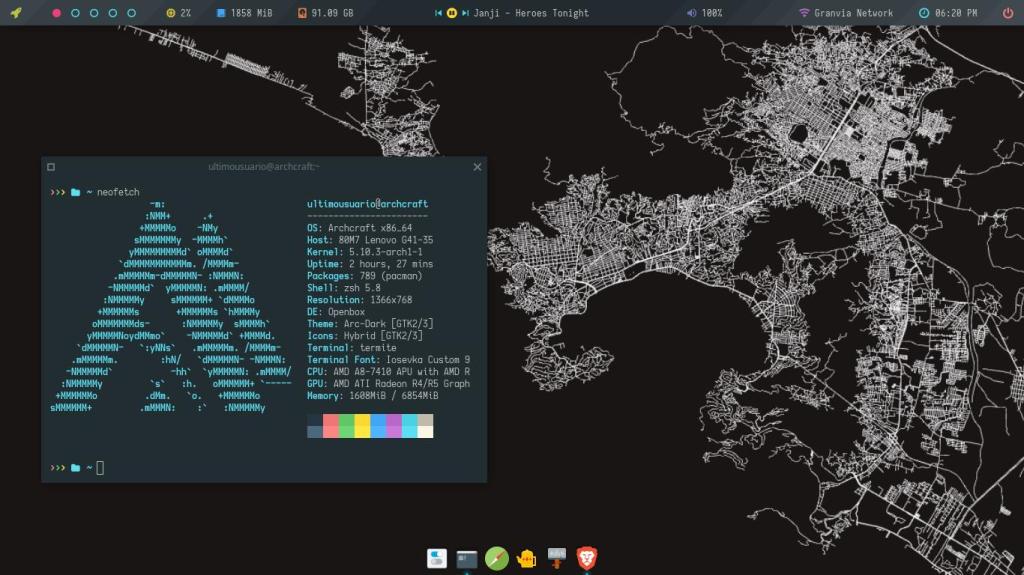
Task: Mute the volume using the speaker icon
Action: pyautogui.click(x=692, y=13)
